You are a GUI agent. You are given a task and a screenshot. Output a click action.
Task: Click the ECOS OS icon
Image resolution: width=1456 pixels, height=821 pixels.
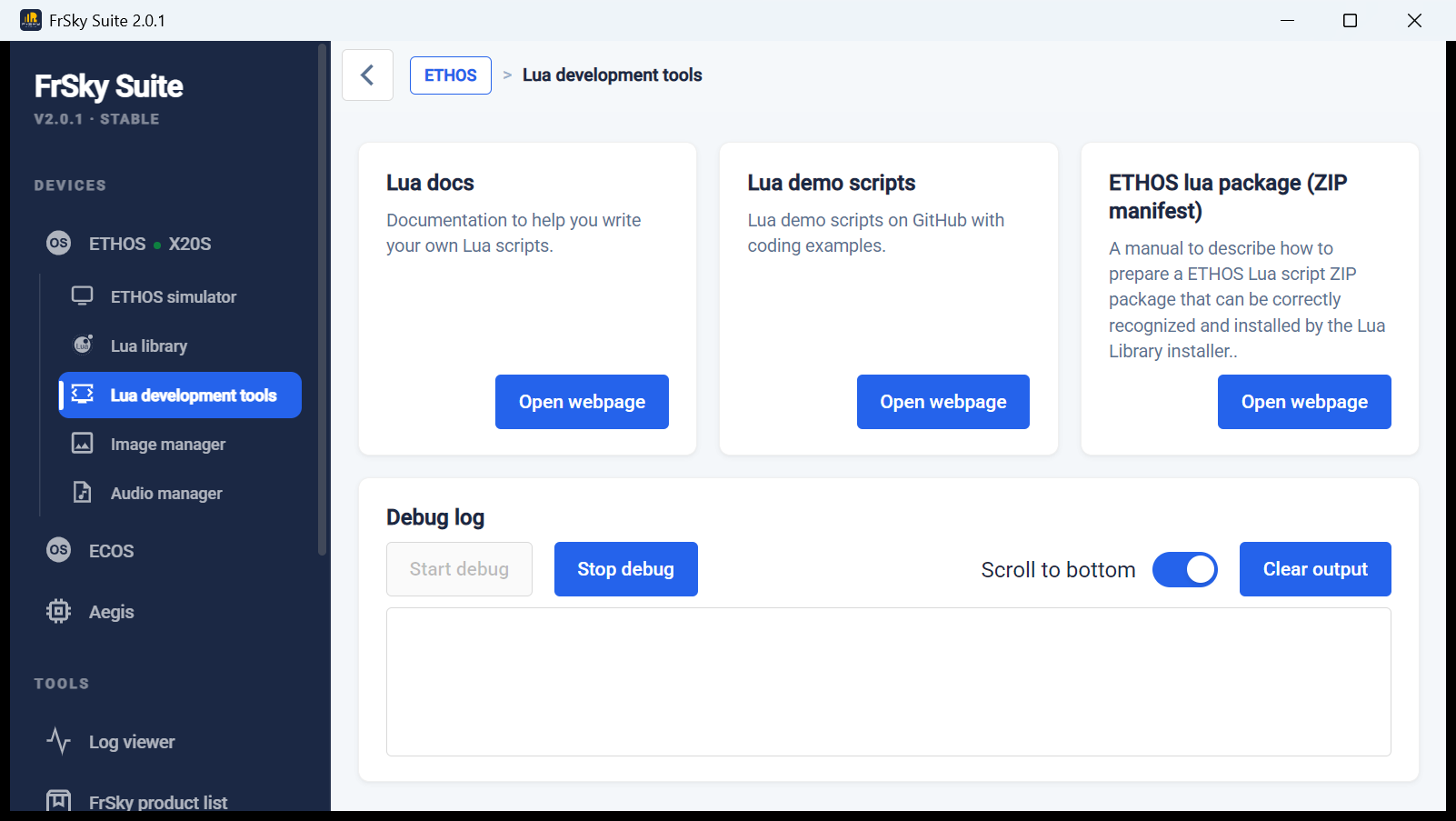[x=59, y=550]
